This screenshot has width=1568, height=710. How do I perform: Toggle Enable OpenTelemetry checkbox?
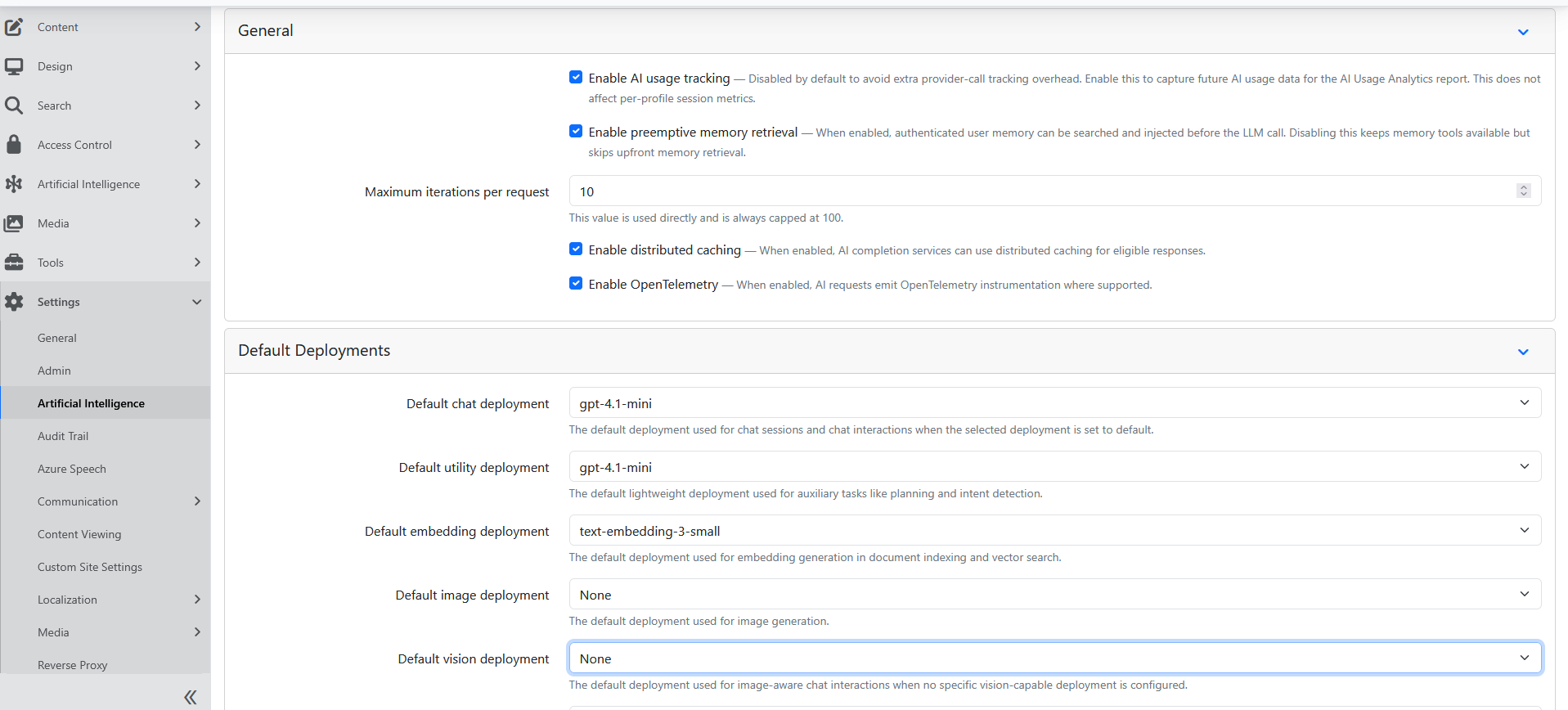576,283
